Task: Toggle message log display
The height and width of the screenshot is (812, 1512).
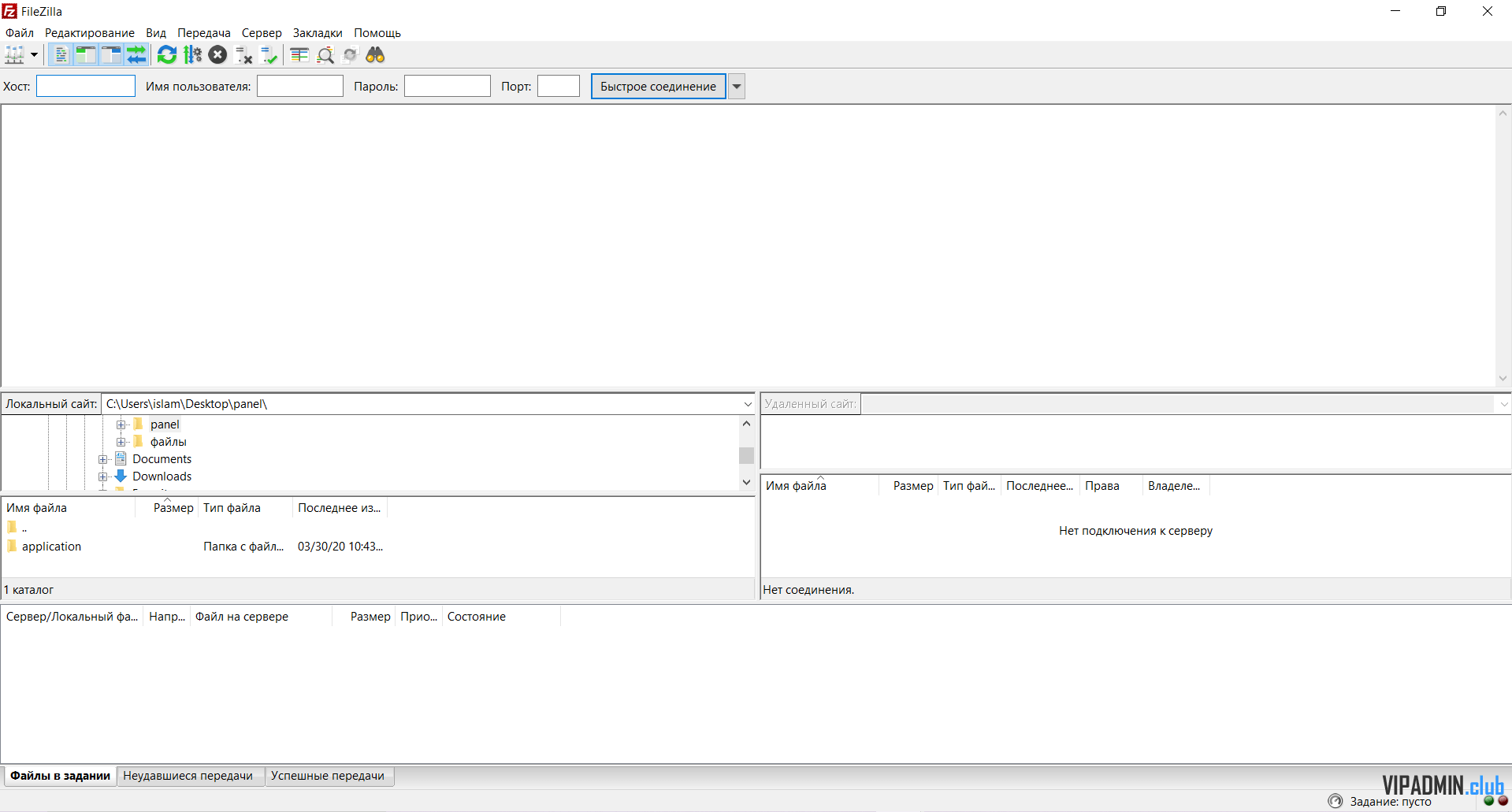Action: pos(61,55)
